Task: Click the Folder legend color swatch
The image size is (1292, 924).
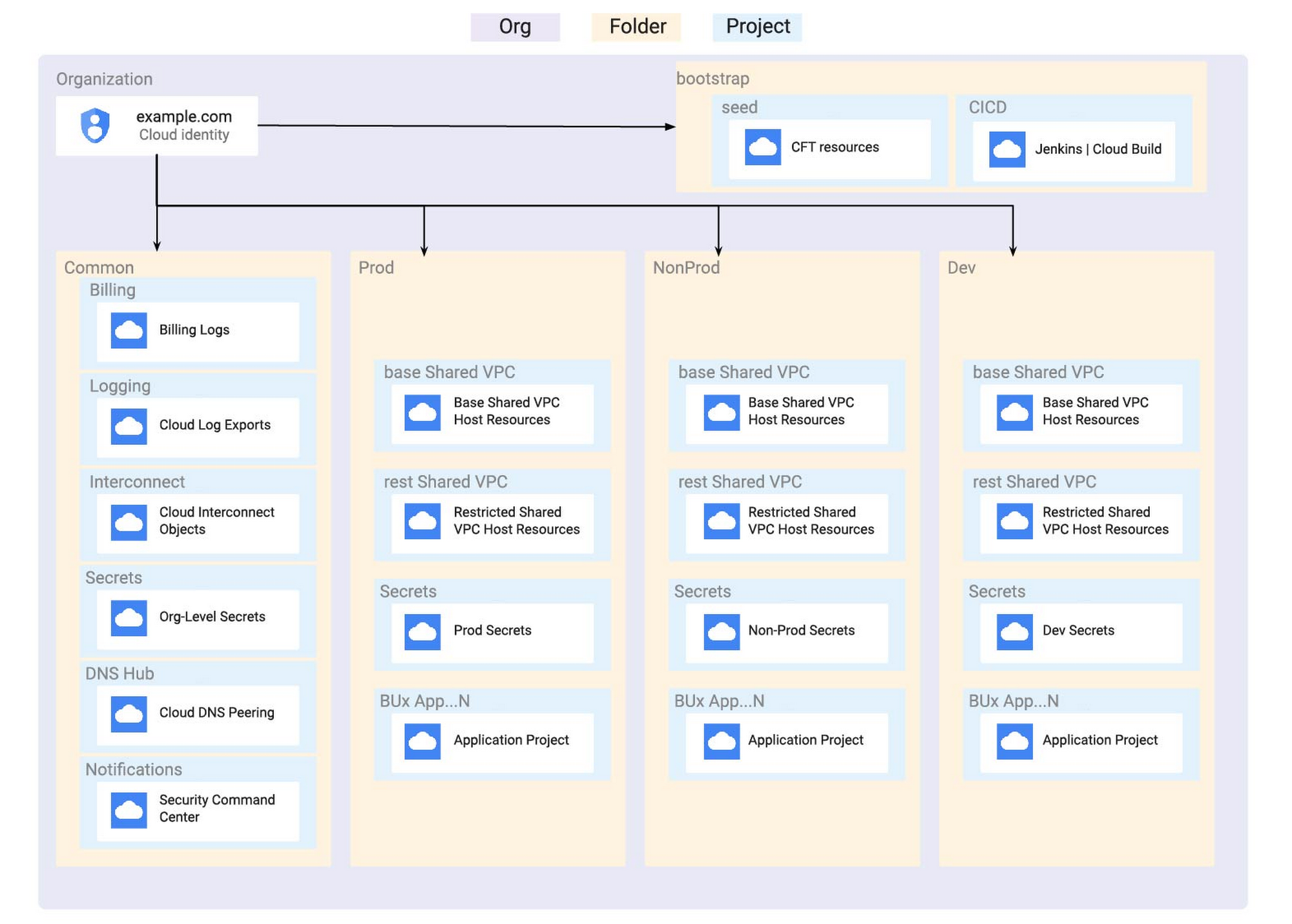Action: point(636,26)
